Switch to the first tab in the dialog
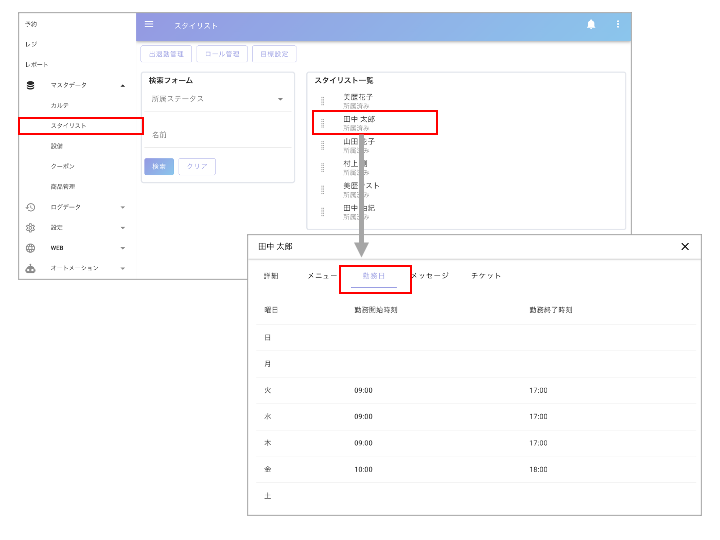This screenshot has width=720, height=540. (x=271, y=276)
